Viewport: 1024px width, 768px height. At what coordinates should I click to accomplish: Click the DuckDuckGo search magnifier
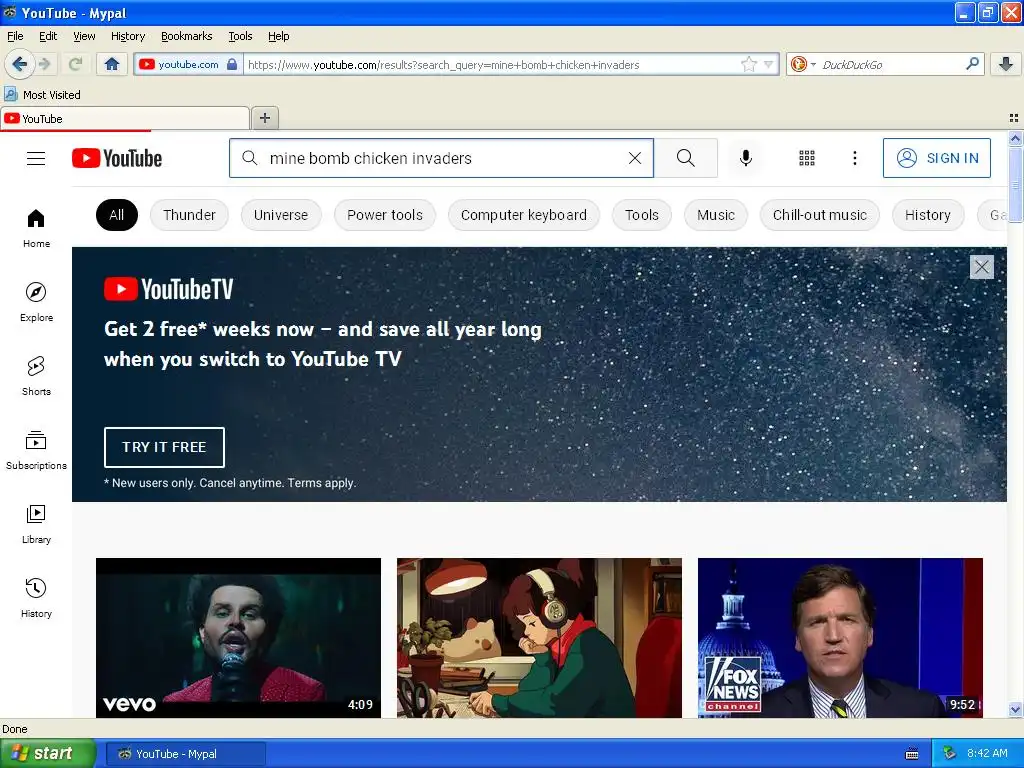pos(972,64)
